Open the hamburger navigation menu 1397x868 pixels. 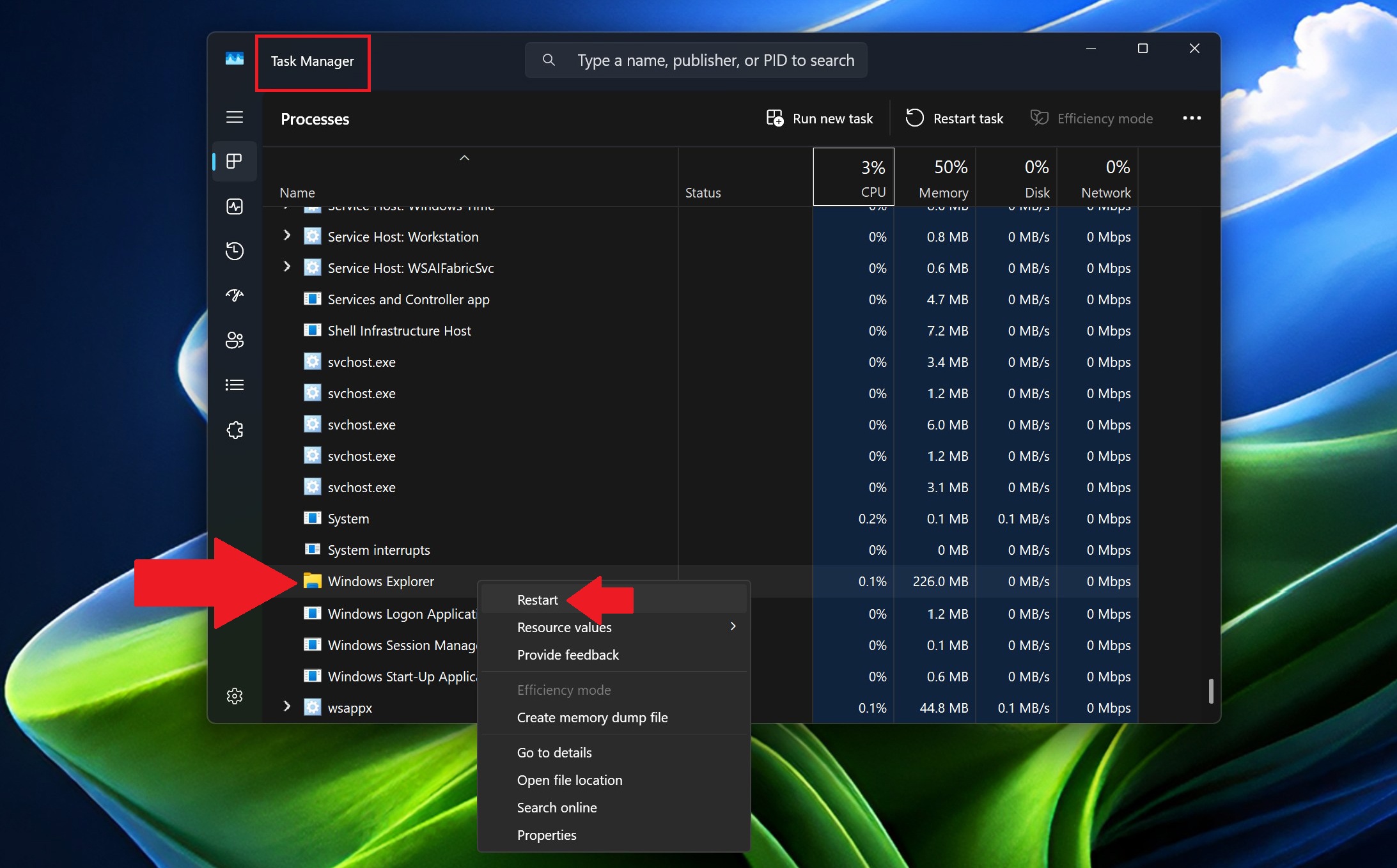point(235,117)
